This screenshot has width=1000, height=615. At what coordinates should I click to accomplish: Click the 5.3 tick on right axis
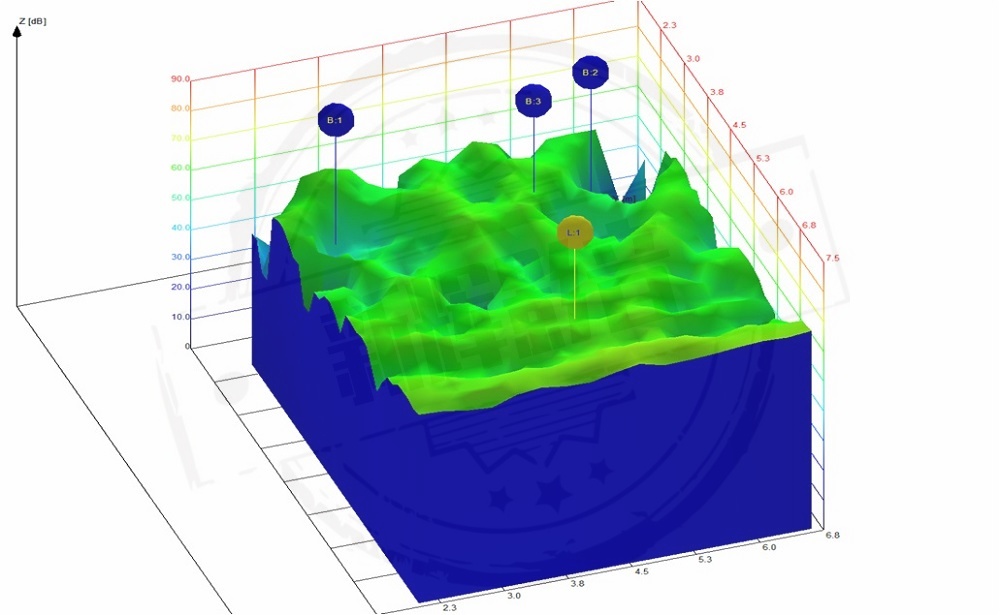(763, 158)
